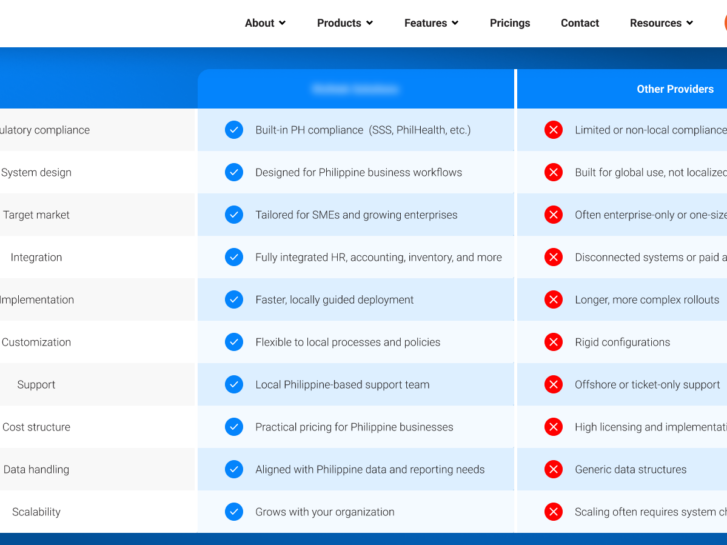Go to the Pricings page
Screen dimensions: 727x545
point(510,23)
